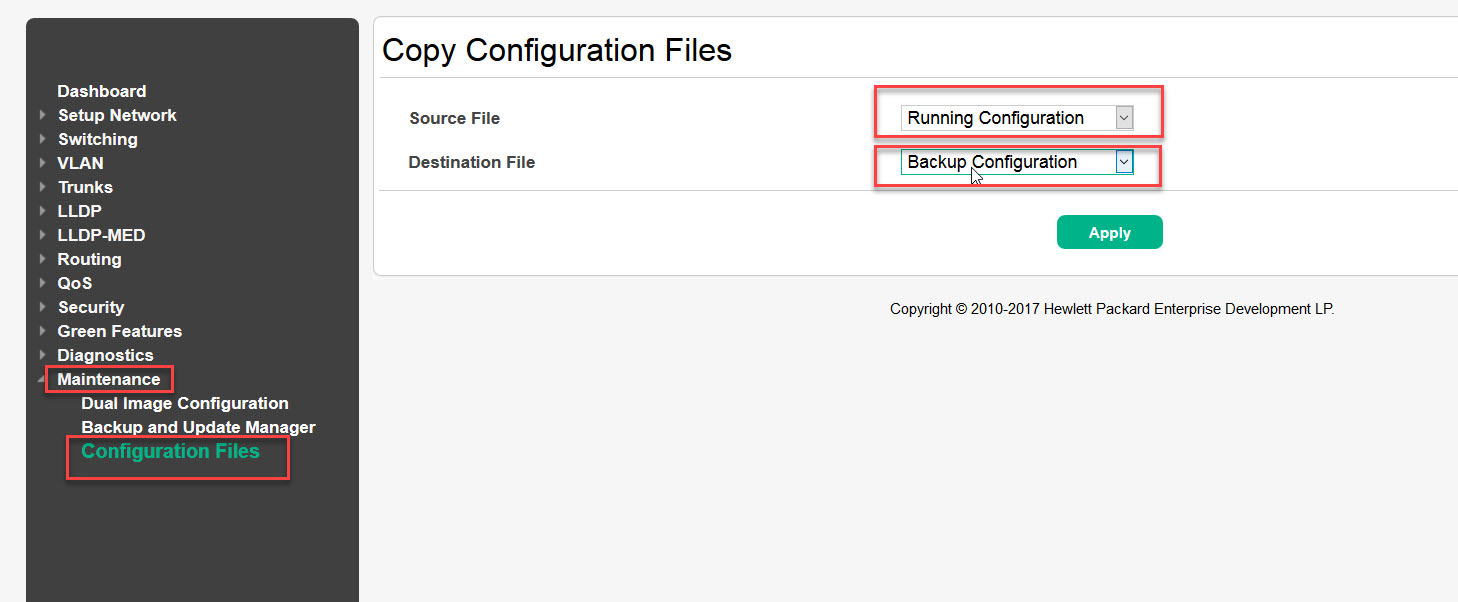Expand the Green Features arrow
This screenshot has height=602, width=1458.
[42, 331]
